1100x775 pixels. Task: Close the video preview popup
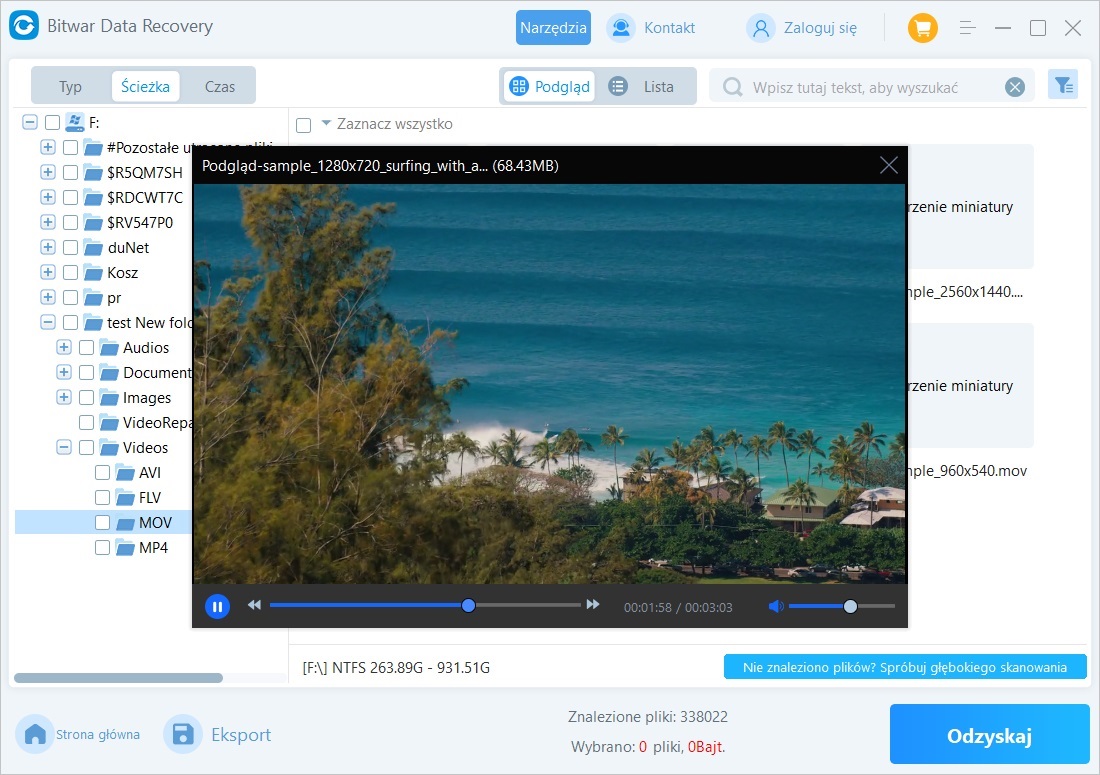pyautogui.click(x=888, y=165)
